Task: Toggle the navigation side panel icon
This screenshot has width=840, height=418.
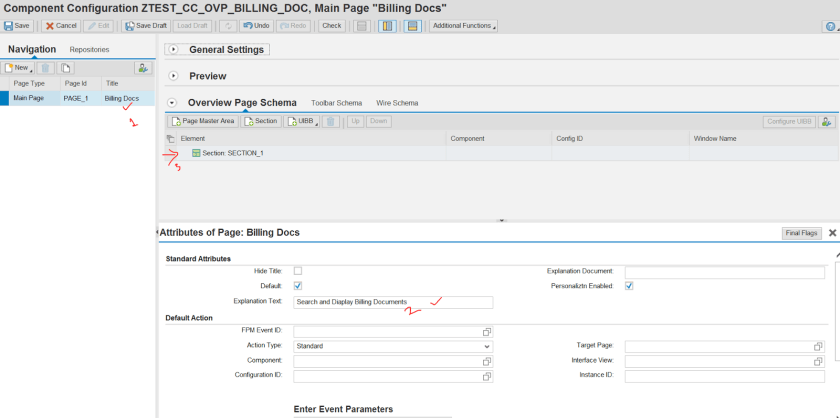Action: coord(387,26)
